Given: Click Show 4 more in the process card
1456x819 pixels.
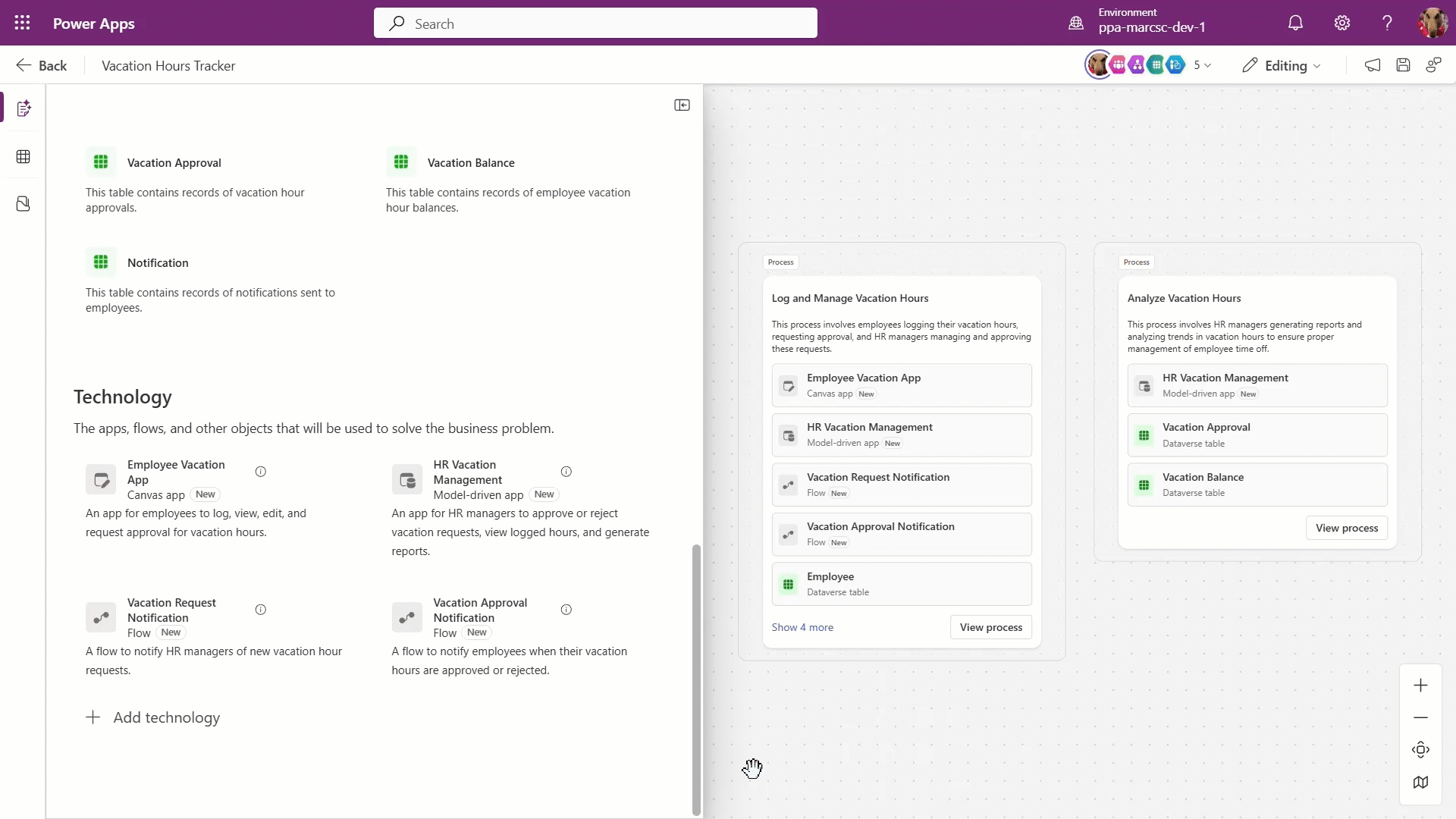Looking at the screenshot, I should [802, 626].
